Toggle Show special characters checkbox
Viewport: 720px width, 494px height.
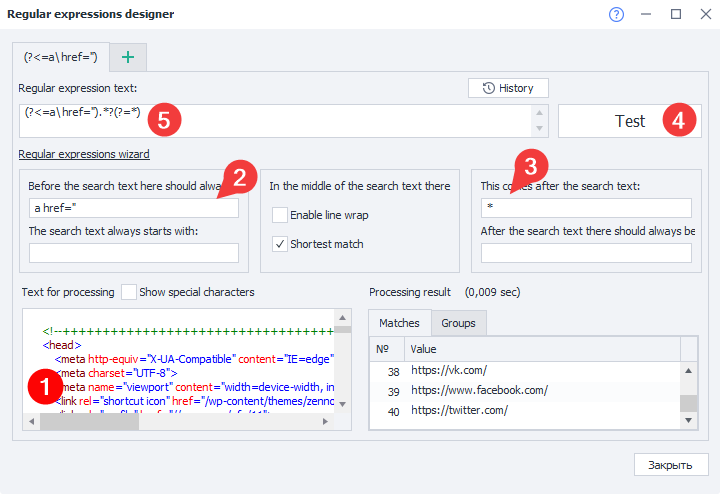click(129, 292)
